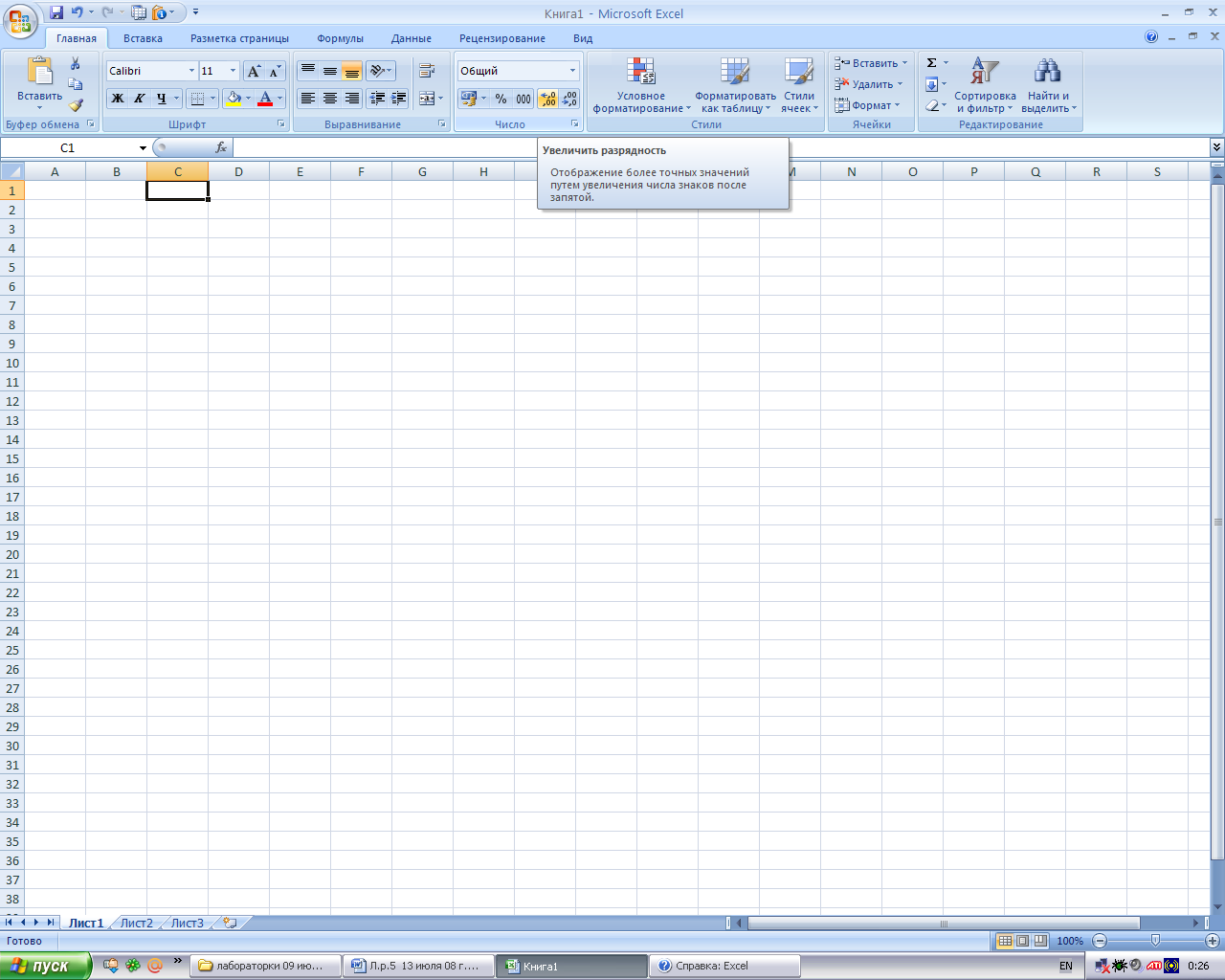This screenshot has height=980, width=1225.
Task: Increase indent in Выравнивание group
Action: pos(399,98)
